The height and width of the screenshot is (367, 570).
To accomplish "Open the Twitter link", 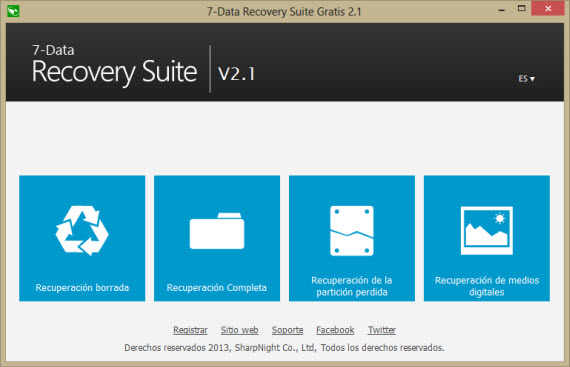I will [x=382, y=330].
